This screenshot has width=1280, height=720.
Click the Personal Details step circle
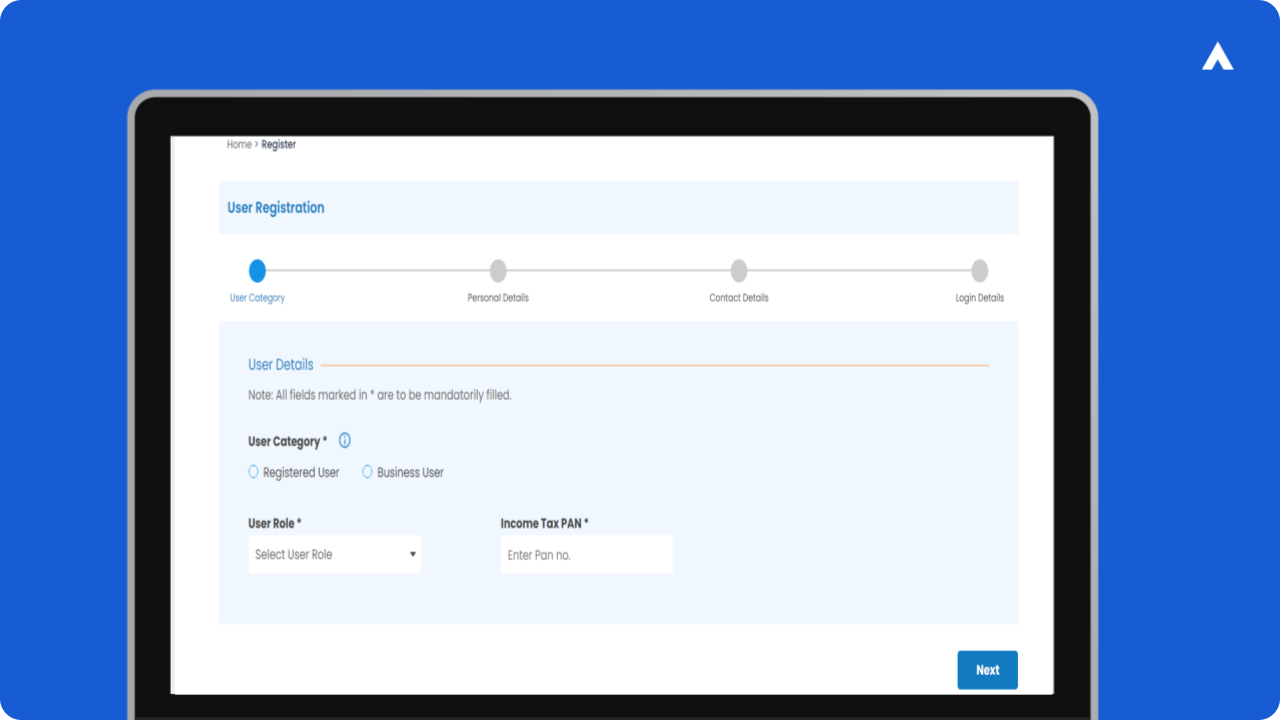[x=498, y=271]
